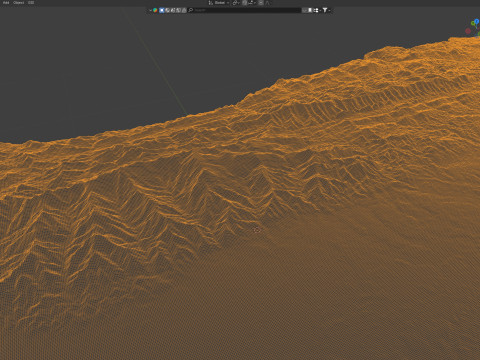The width and height of the screenshot is (480, 360).
Task: Open the proportional falloff curve selector
Action: tap(267, 3)
